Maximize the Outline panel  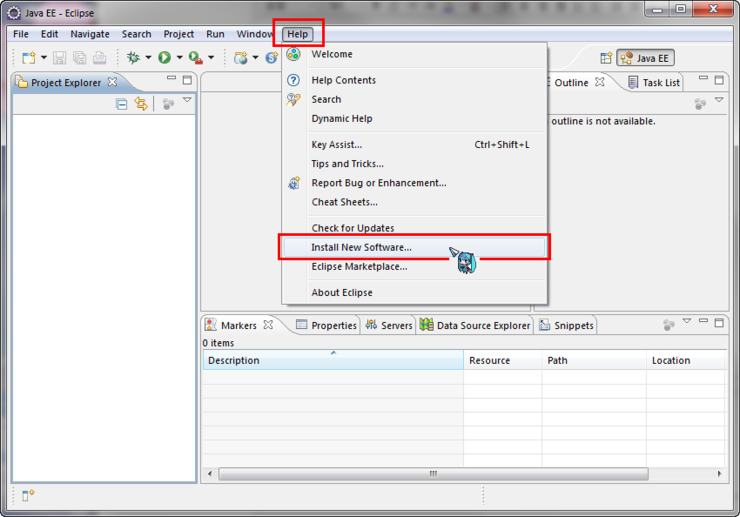click(x=719, y=80)
